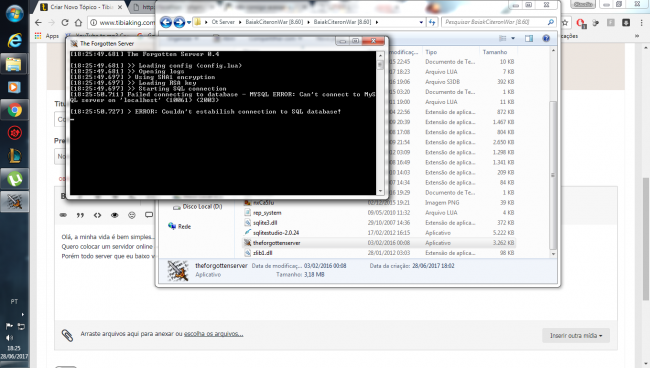Click The Forgotten Server title bar icon

tap(74, 44)
